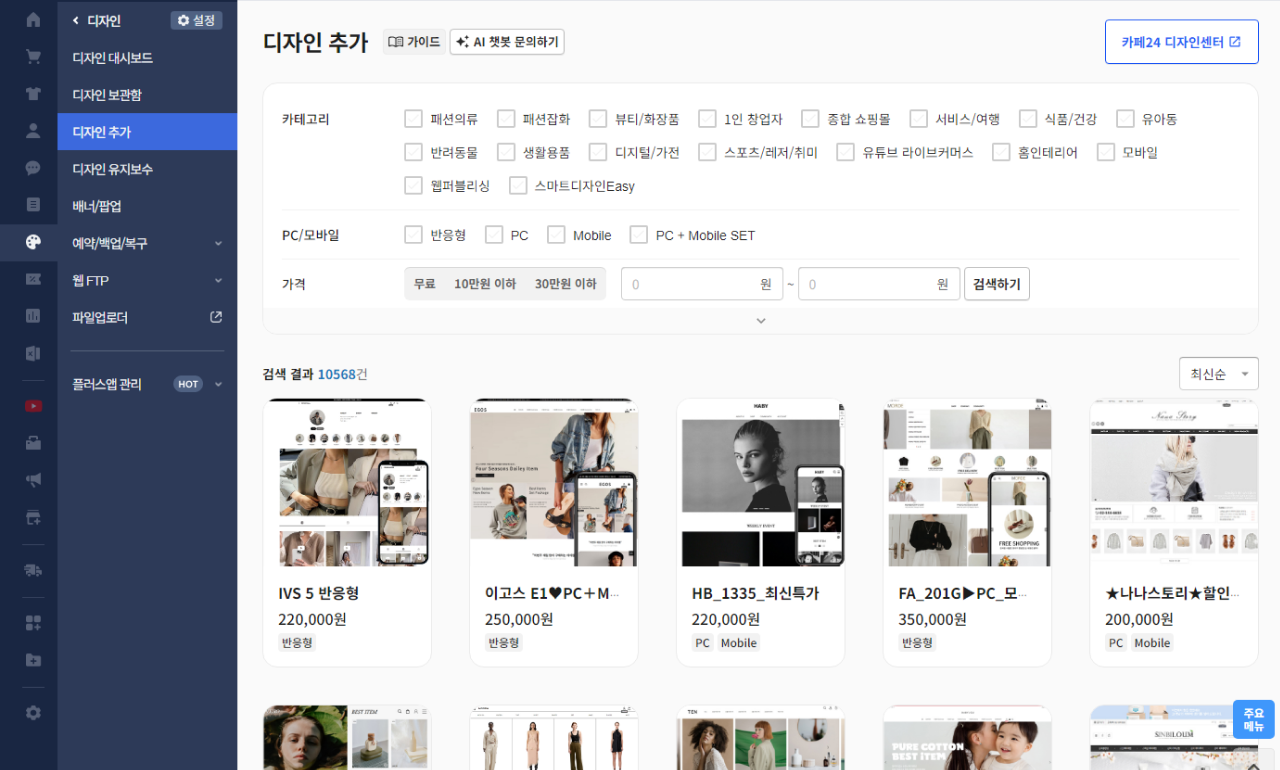Open the 최신순 sort dropdown
The width and height of the screenshot is (1280, 770).
coord(1218,374)
